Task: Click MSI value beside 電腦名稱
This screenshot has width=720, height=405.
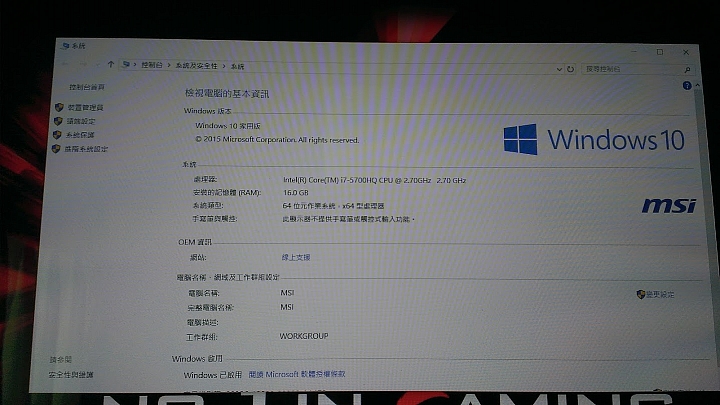Action: coord(287,292)
